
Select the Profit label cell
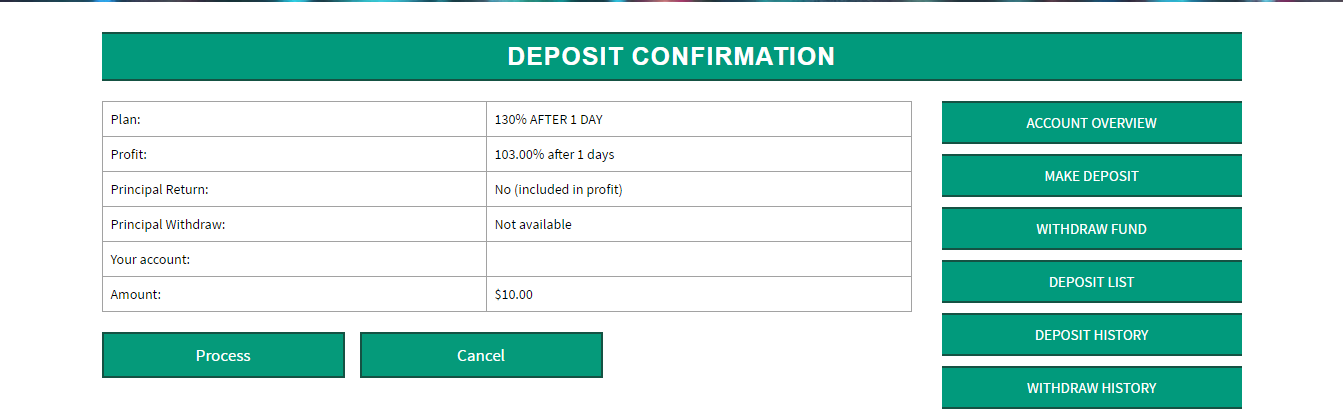[x=129, y=154]
